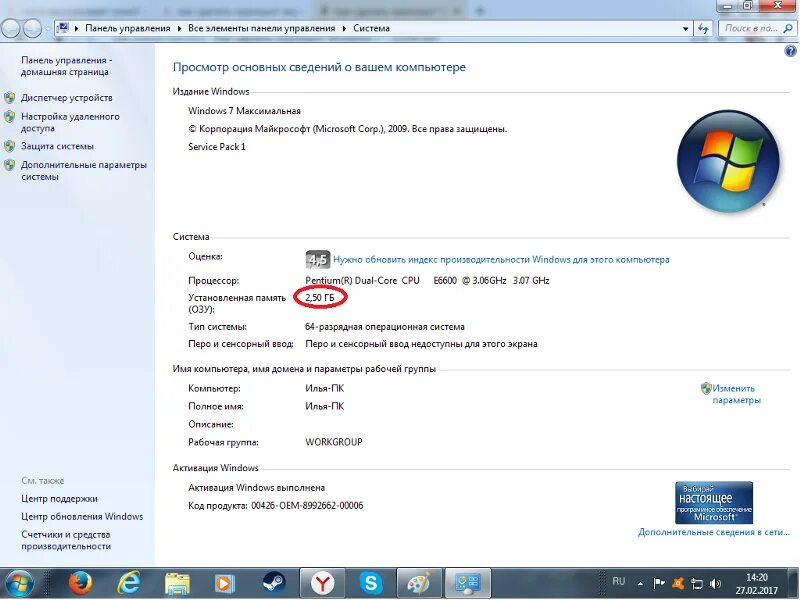Click Все элементы панели управления breadcrumb
This screenshot has width=800, height=600.
pyautogui.click(x=262, y=29)
